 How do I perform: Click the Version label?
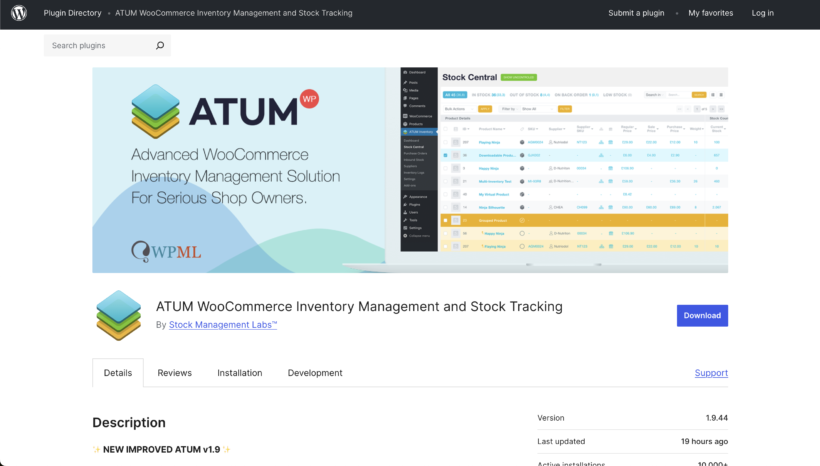point(551,418)
